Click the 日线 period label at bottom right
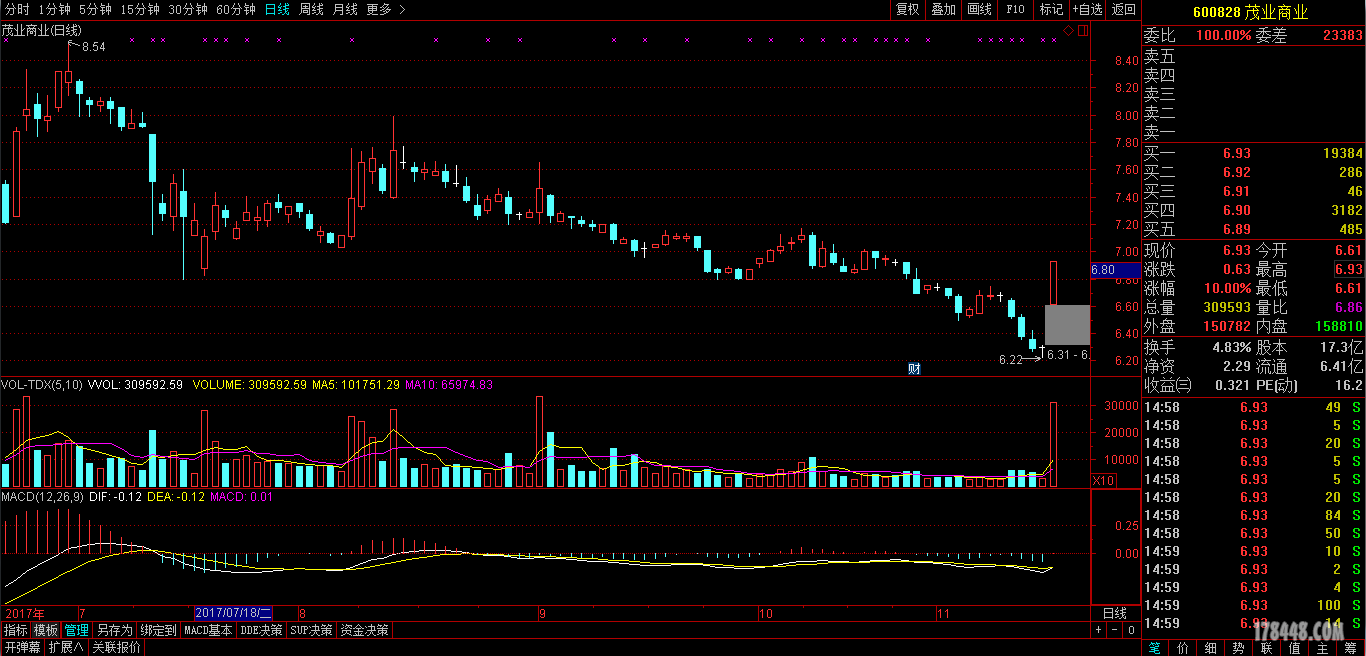 (x=1114, y=612)
